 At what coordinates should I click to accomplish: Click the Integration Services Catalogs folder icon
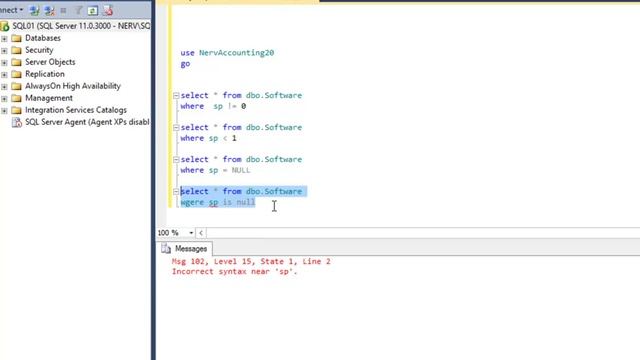[16, 110]
